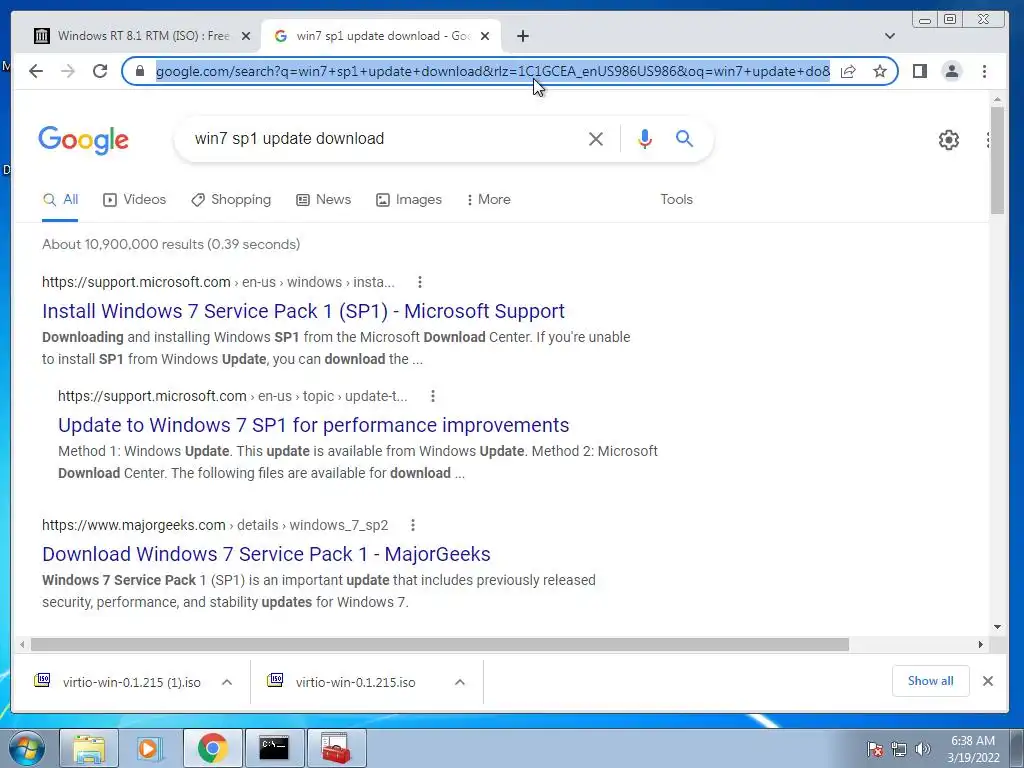Close the win7 sp1 search tab
Screen dimensions: 1024x768
(x=485, y=36)
